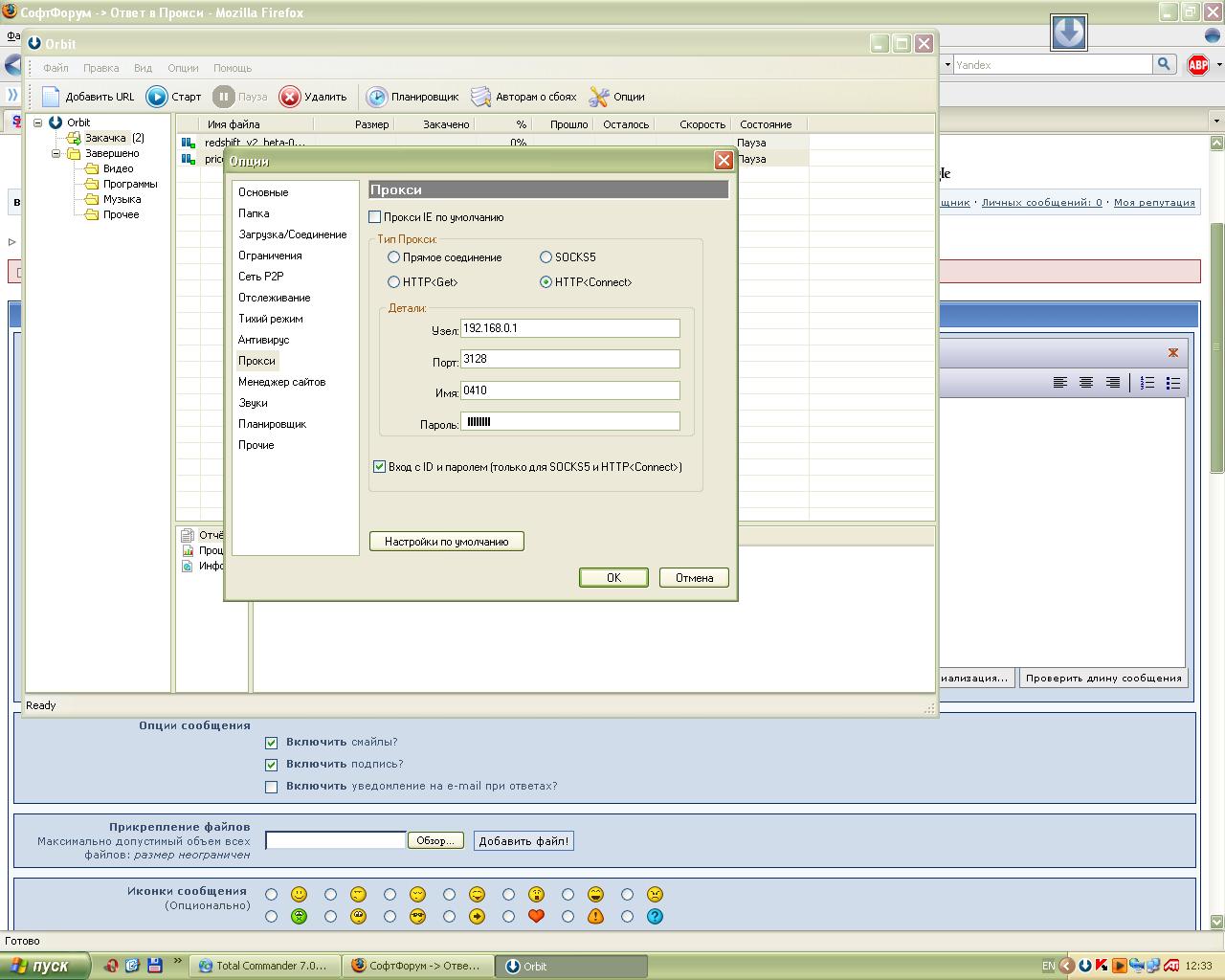Toggle Включить подпись checkbox
The image size is (1225, 980).
point(271,765)
